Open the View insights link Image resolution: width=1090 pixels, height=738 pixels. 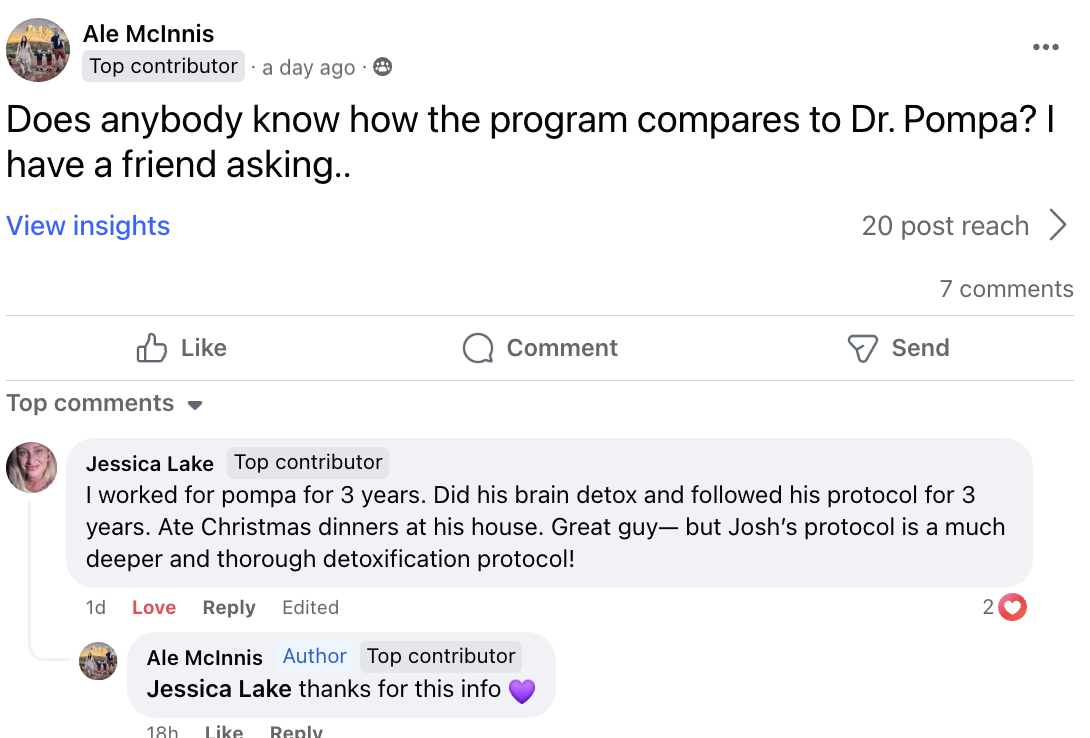[x=88, y=226]
